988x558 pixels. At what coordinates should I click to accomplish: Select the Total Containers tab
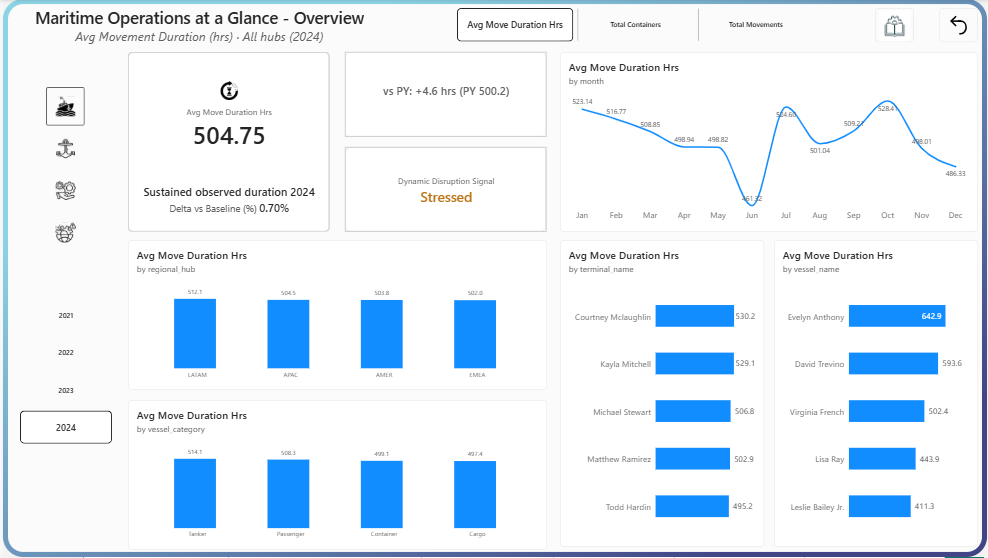635,25
